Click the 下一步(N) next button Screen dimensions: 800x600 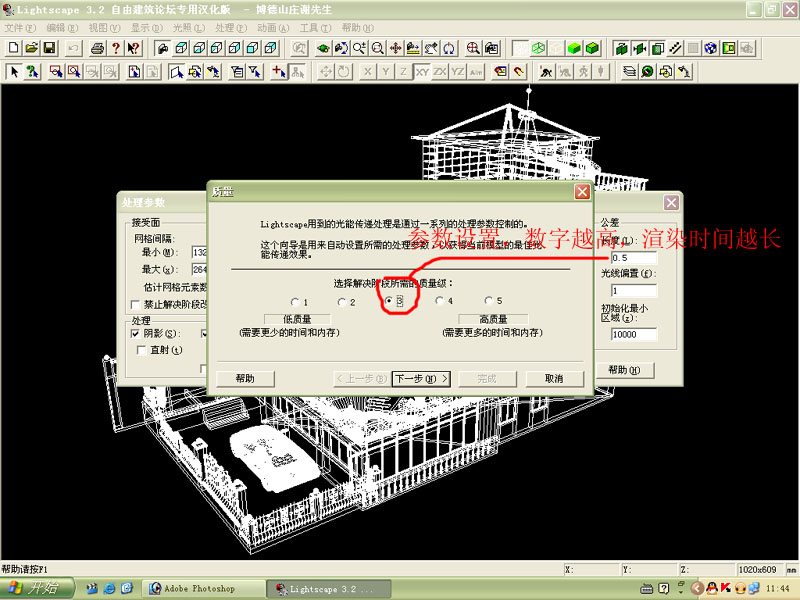(x=421, y=379)
